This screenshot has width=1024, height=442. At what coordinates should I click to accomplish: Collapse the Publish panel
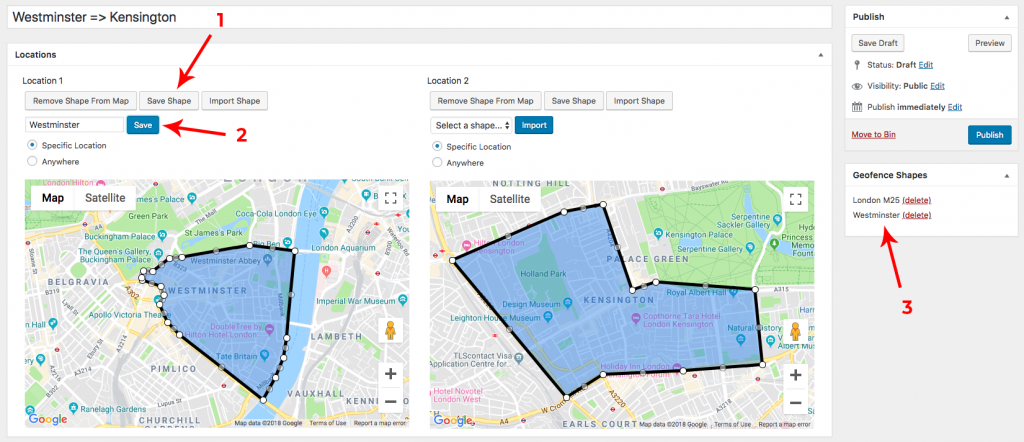tap(1005, 17)
